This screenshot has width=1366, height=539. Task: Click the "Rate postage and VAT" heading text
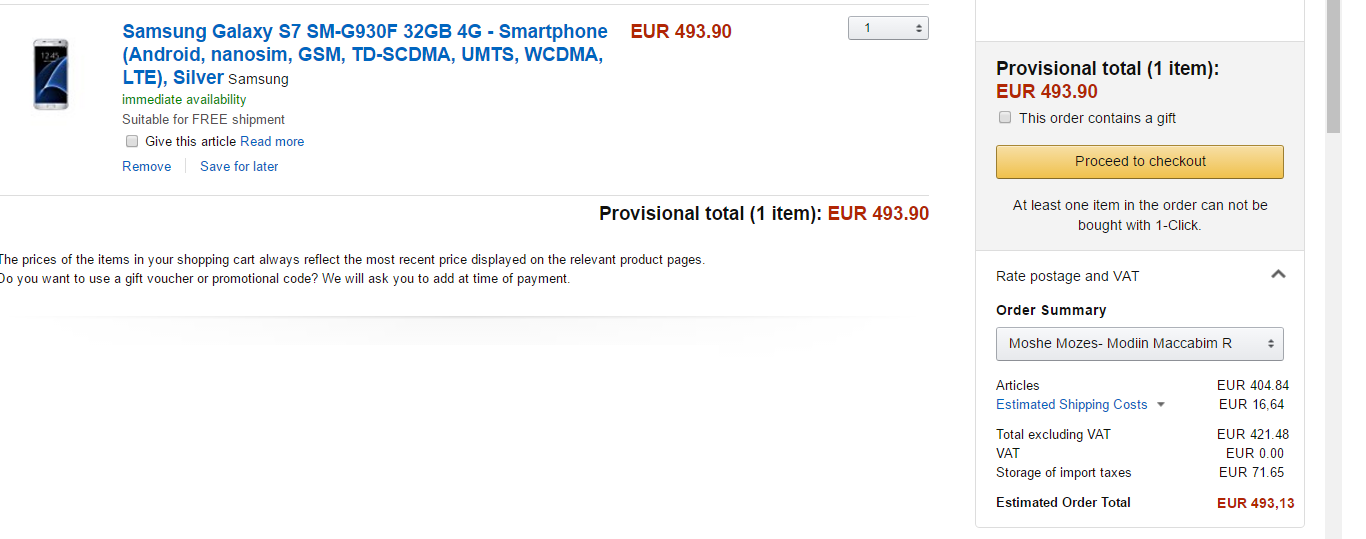1067,276
